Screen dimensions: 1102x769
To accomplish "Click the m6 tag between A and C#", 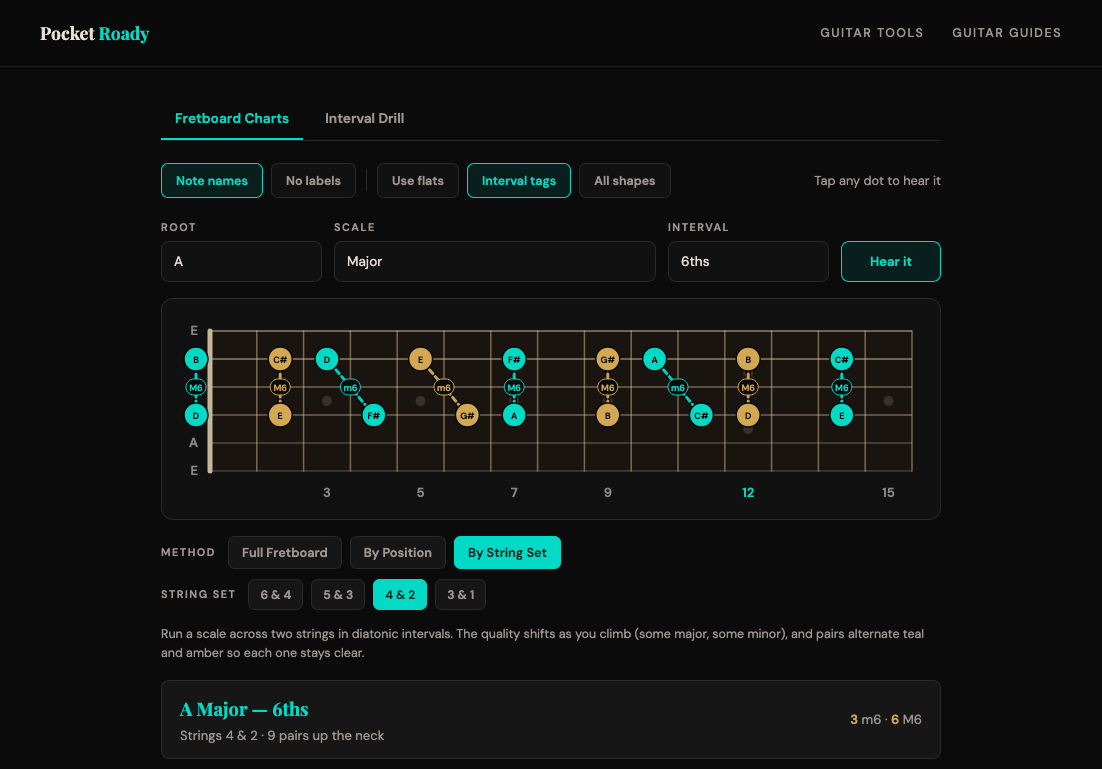I will [x=678, y=387].
